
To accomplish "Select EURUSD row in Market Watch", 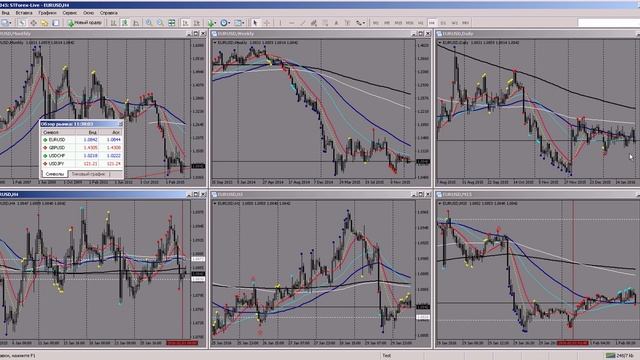I will coord(82,140).
